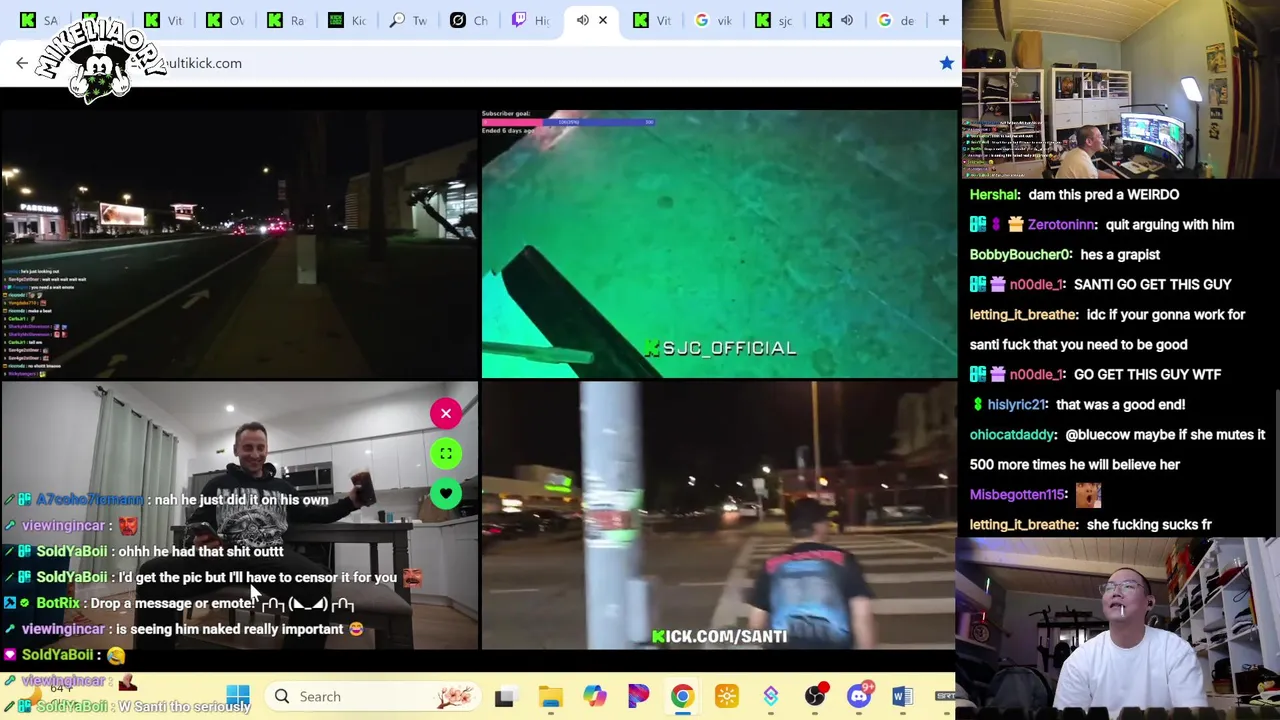The height and width of the screenshot is (720, 1280).
Task: Switch to the 'Ch' tab
Action: coord(469,20)
